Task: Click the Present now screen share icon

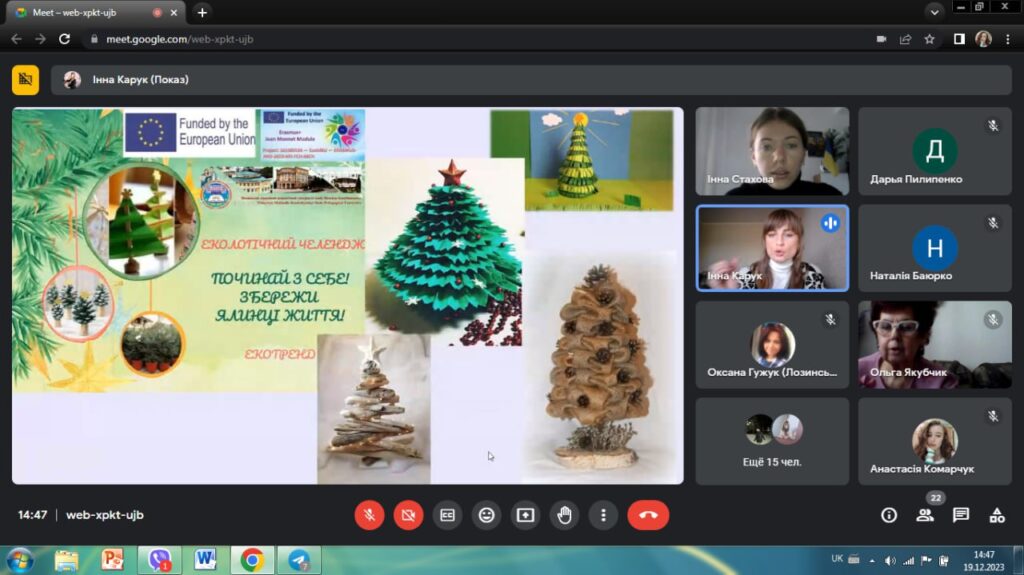Action: (x=526, y=515)
